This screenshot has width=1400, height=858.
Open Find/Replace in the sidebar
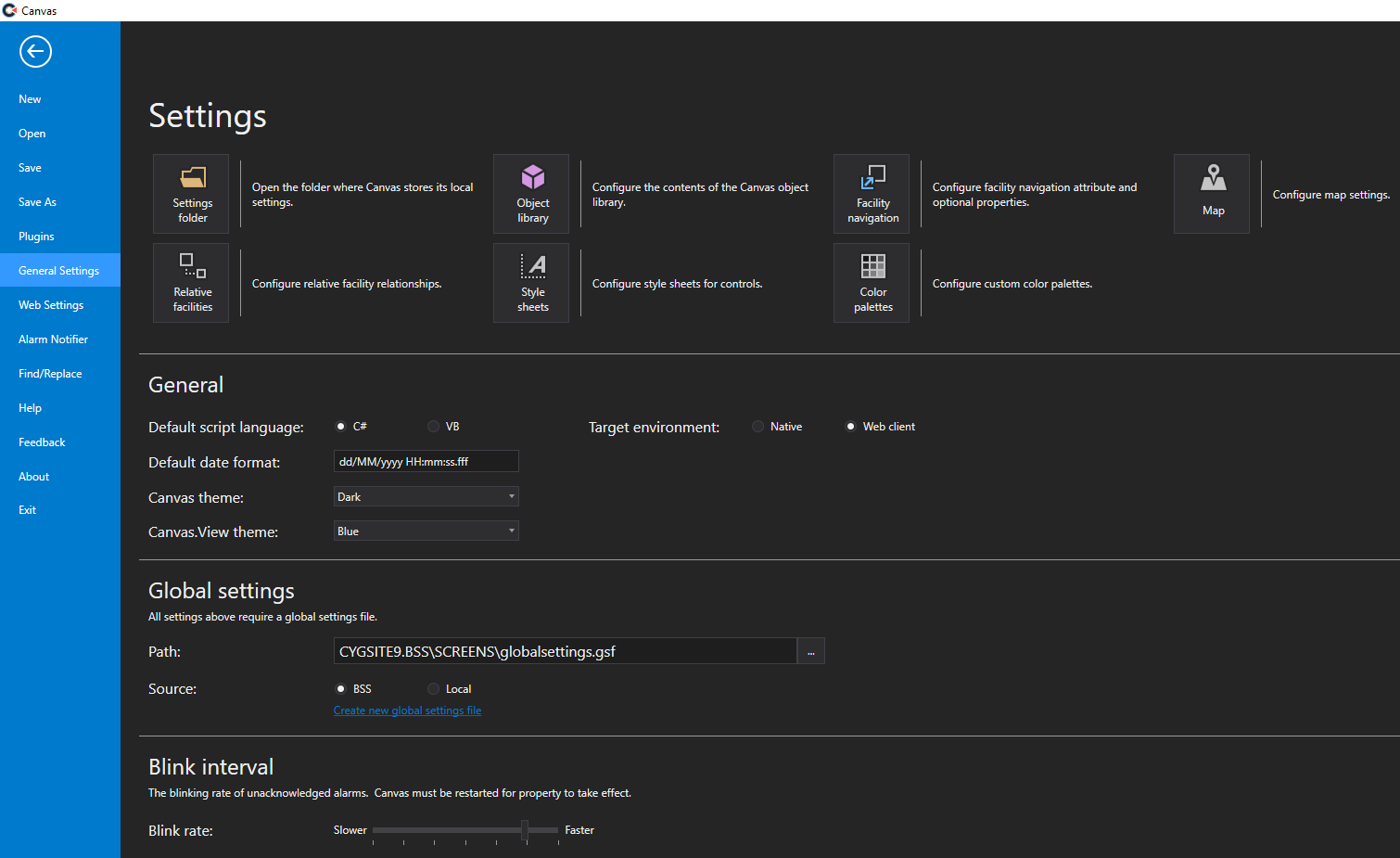[60, 374]
